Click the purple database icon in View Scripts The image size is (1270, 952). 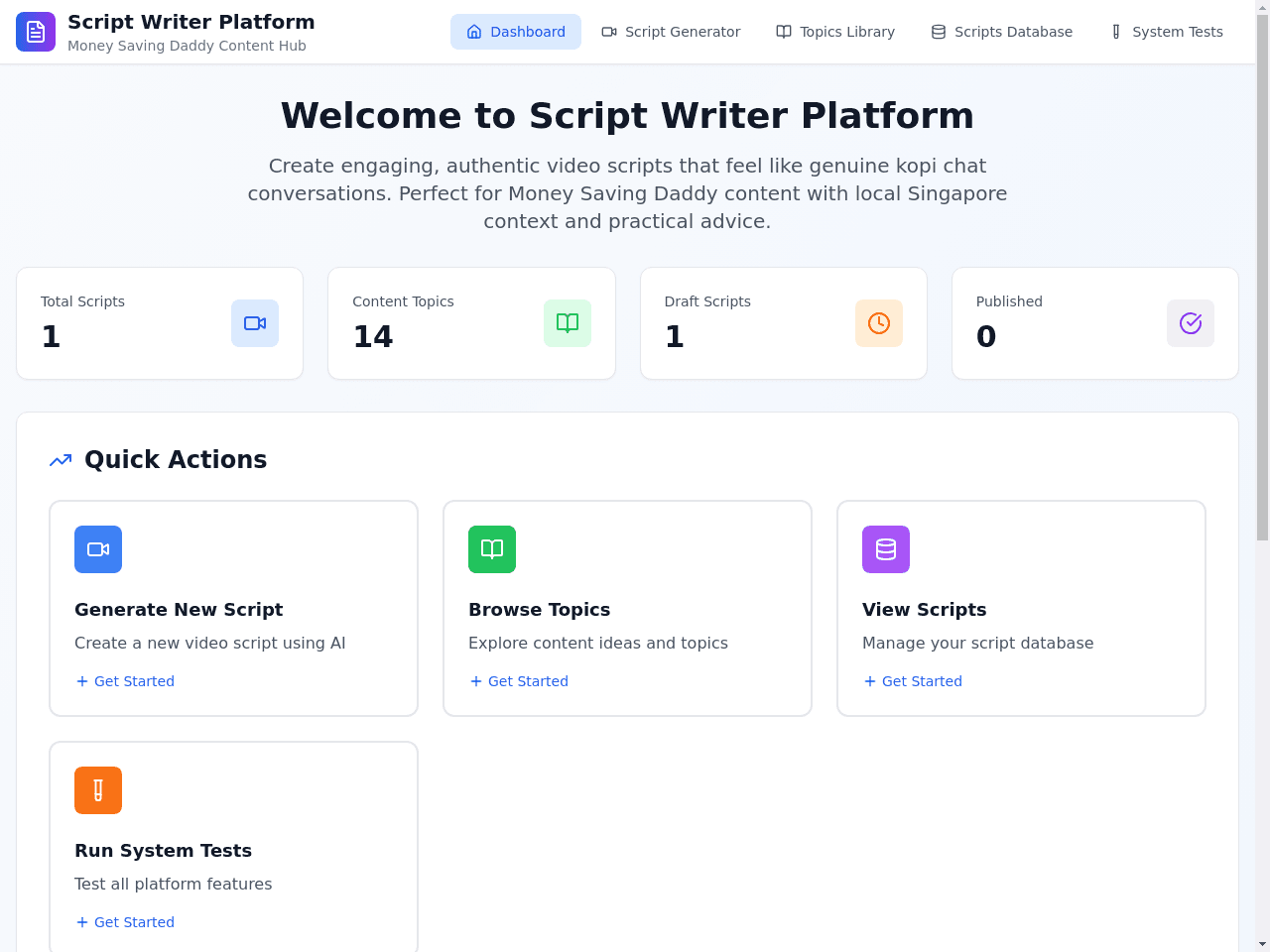click(886, 549)
